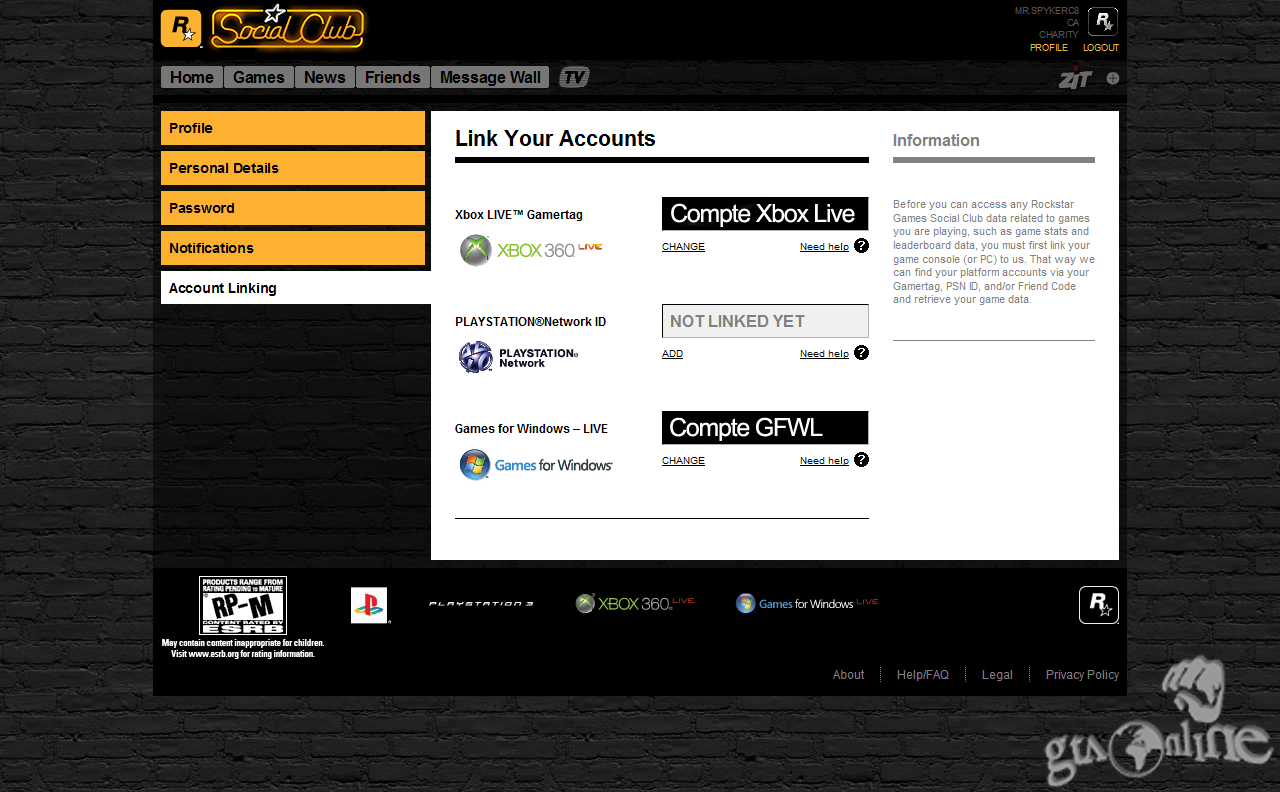1280x792 pixels.
Task: Click the Games for Windows logo in the linking panel
Action: pos(536,464)
